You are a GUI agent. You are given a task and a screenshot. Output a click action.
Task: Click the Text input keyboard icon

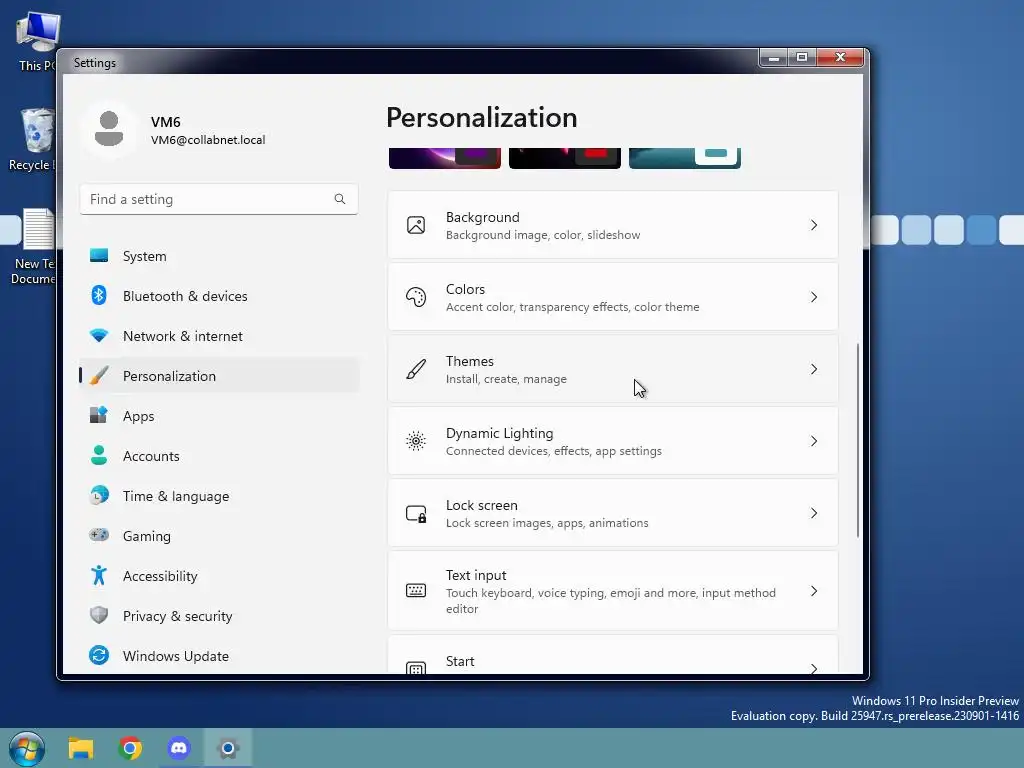(416, 591)
